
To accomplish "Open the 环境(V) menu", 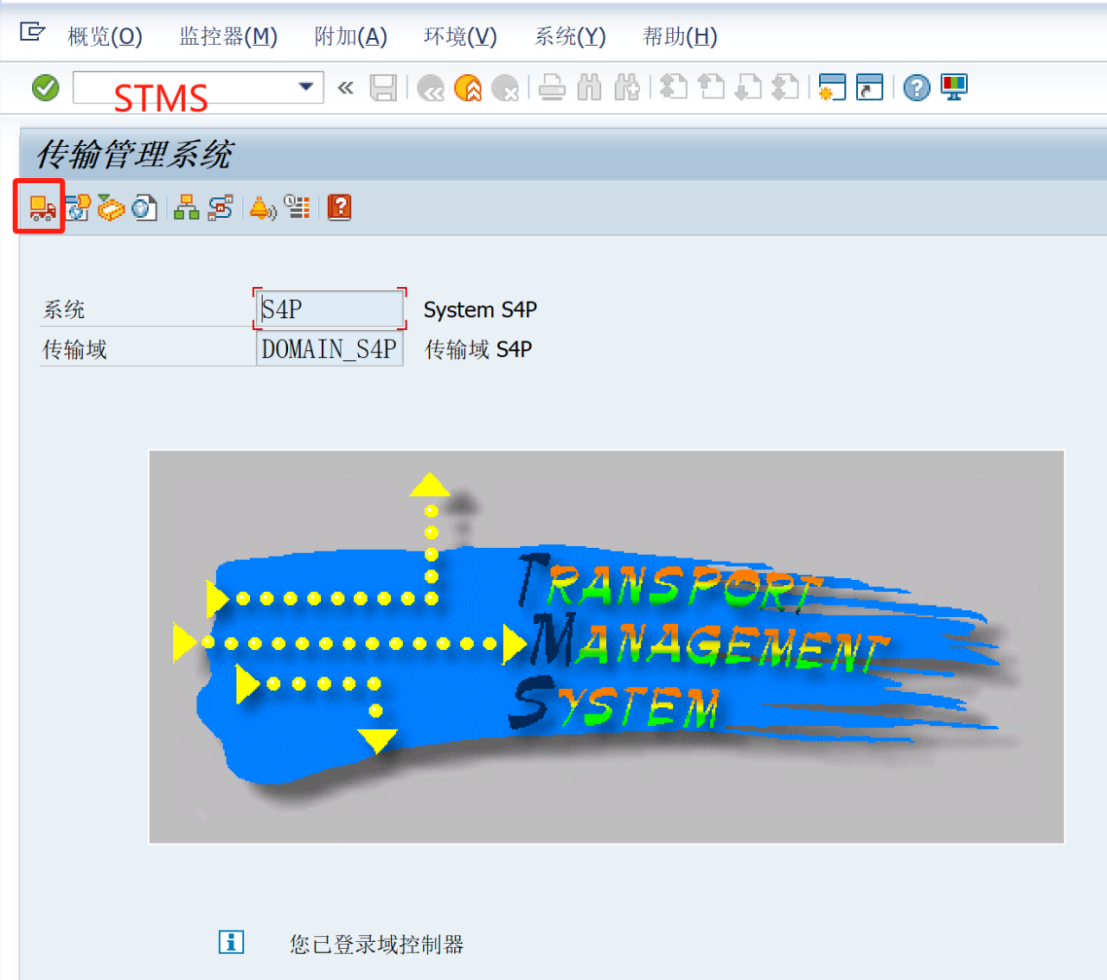I will click(460, 36).
